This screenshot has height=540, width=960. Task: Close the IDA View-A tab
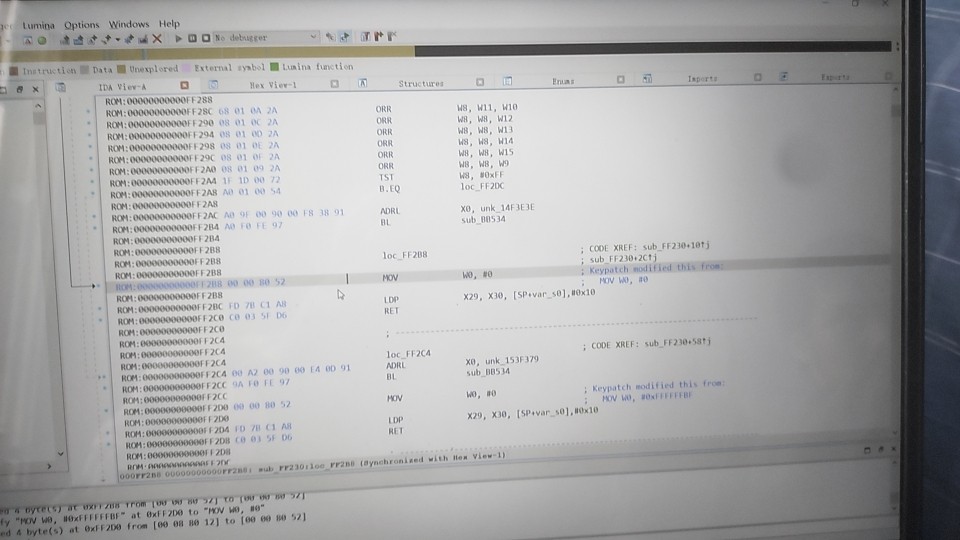[184, 85]
